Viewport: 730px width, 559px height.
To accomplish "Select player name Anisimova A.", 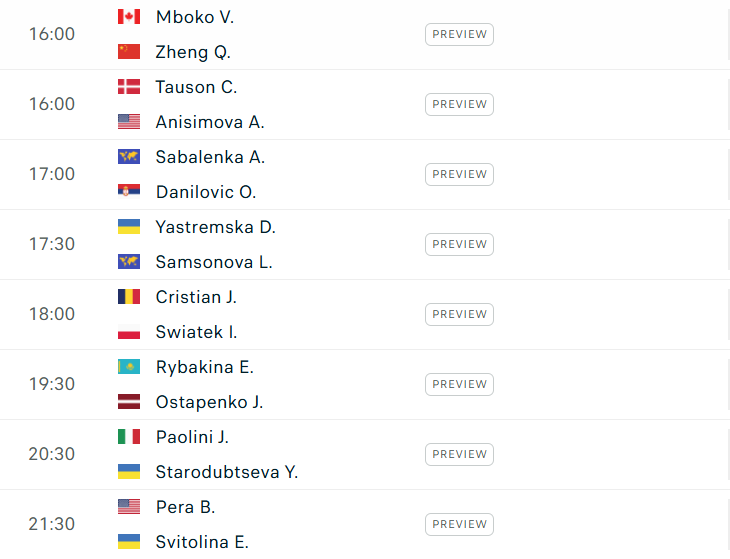I will tap(210, 122).
